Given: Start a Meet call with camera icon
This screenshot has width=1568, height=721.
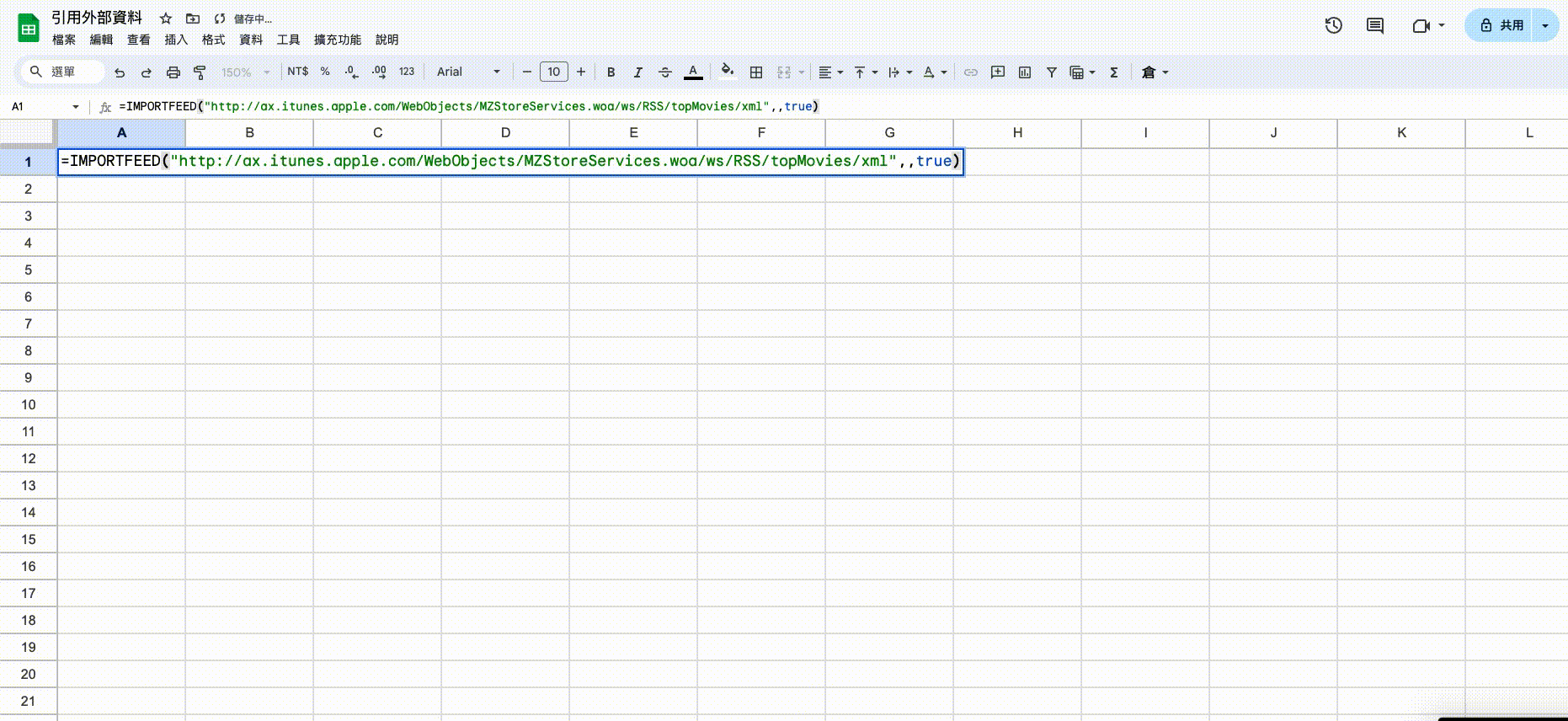Looking at the screenshot, I should click(x=1421, y=25).
